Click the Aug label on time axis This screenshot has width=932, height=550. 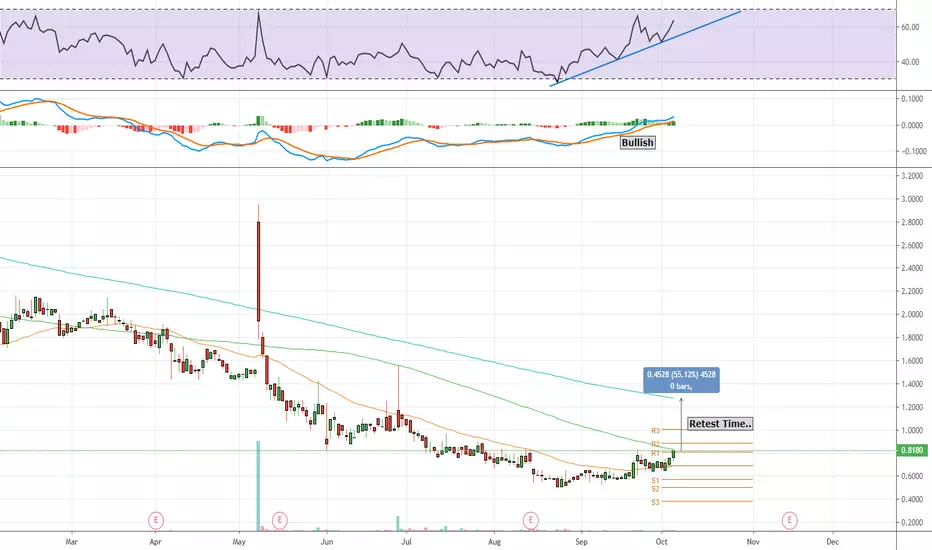(x=494, y=542)
